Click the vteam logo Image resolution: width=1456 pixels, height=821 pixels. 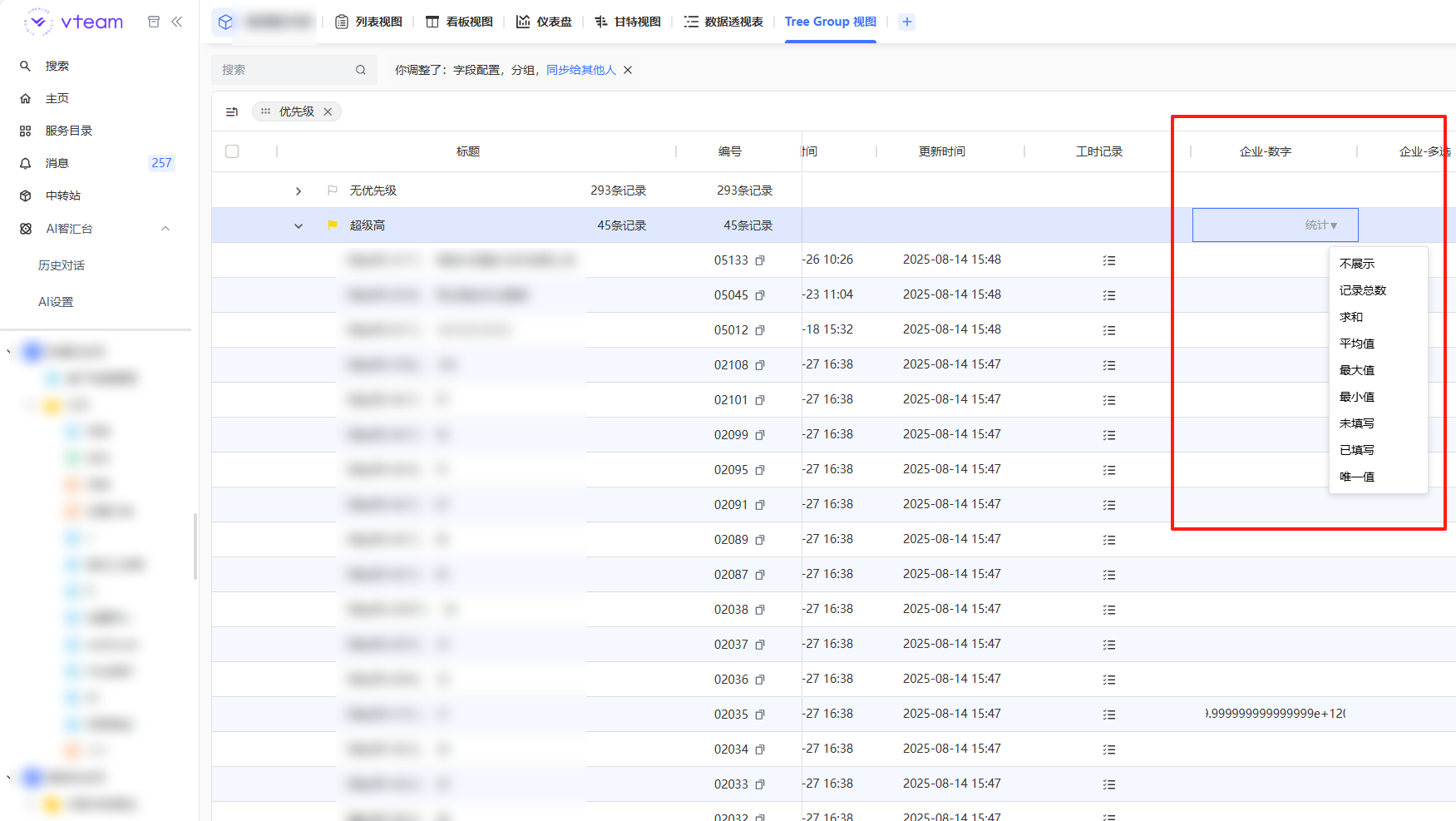(73, 22)
